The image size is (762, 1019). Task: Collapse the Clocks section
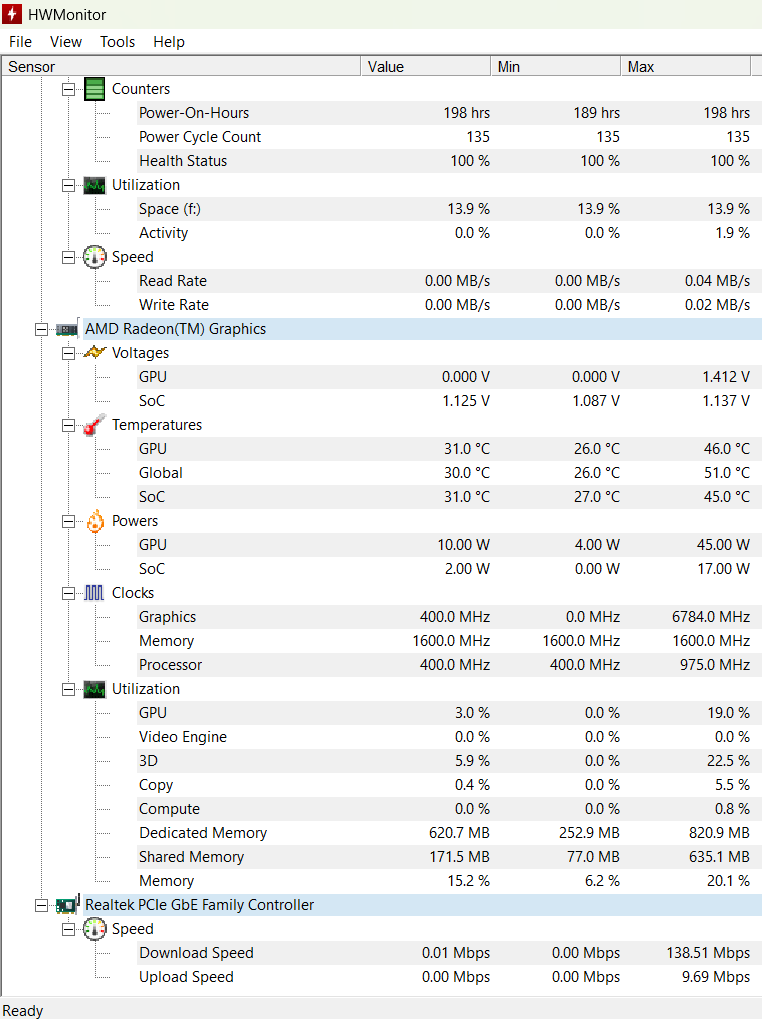pos(68,593)
